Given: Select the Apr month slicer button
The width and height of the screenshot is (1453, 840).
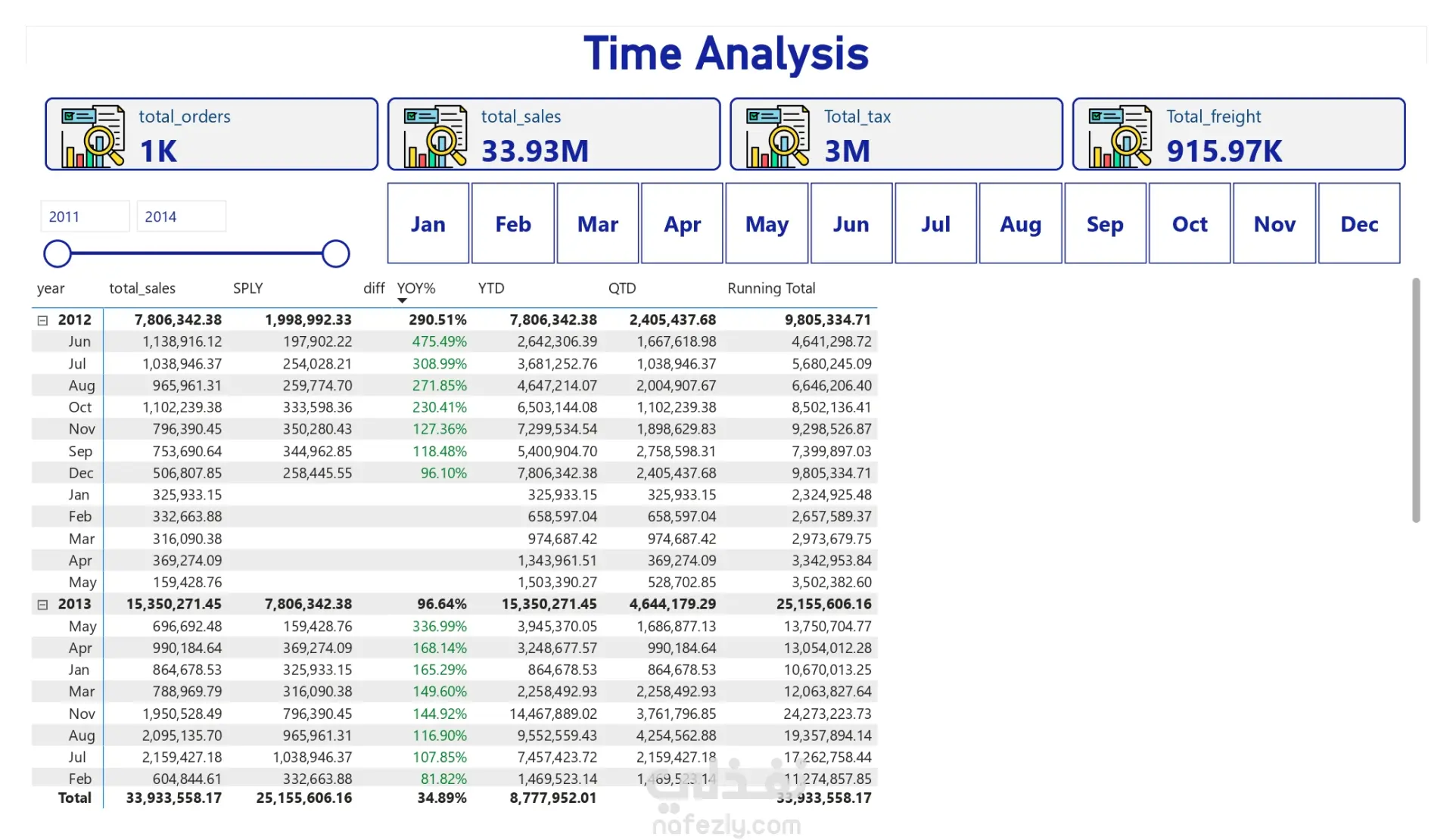Looking at the screenshot, I should tap(682, 224).
